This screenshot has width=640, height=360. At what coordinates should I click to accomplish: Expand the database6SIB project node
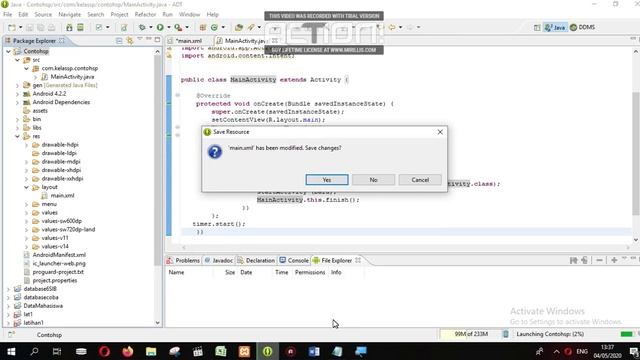point(8,289)
